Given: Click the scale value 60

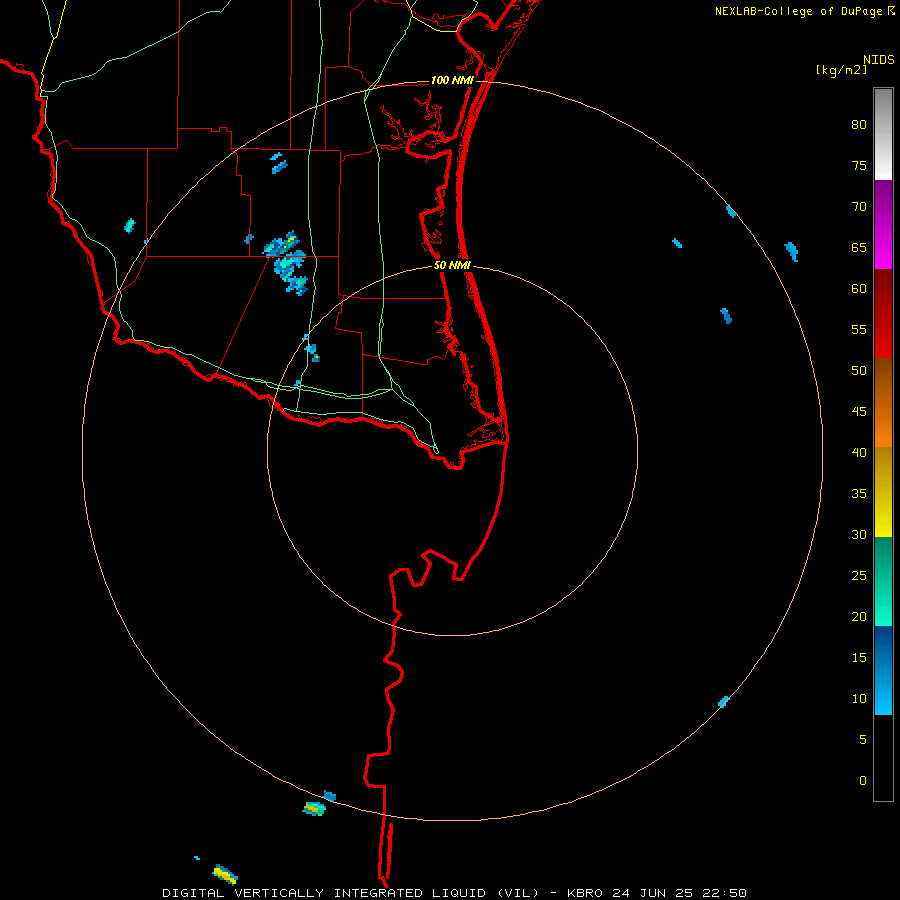Looking at the screenshot, I should 859,289.
